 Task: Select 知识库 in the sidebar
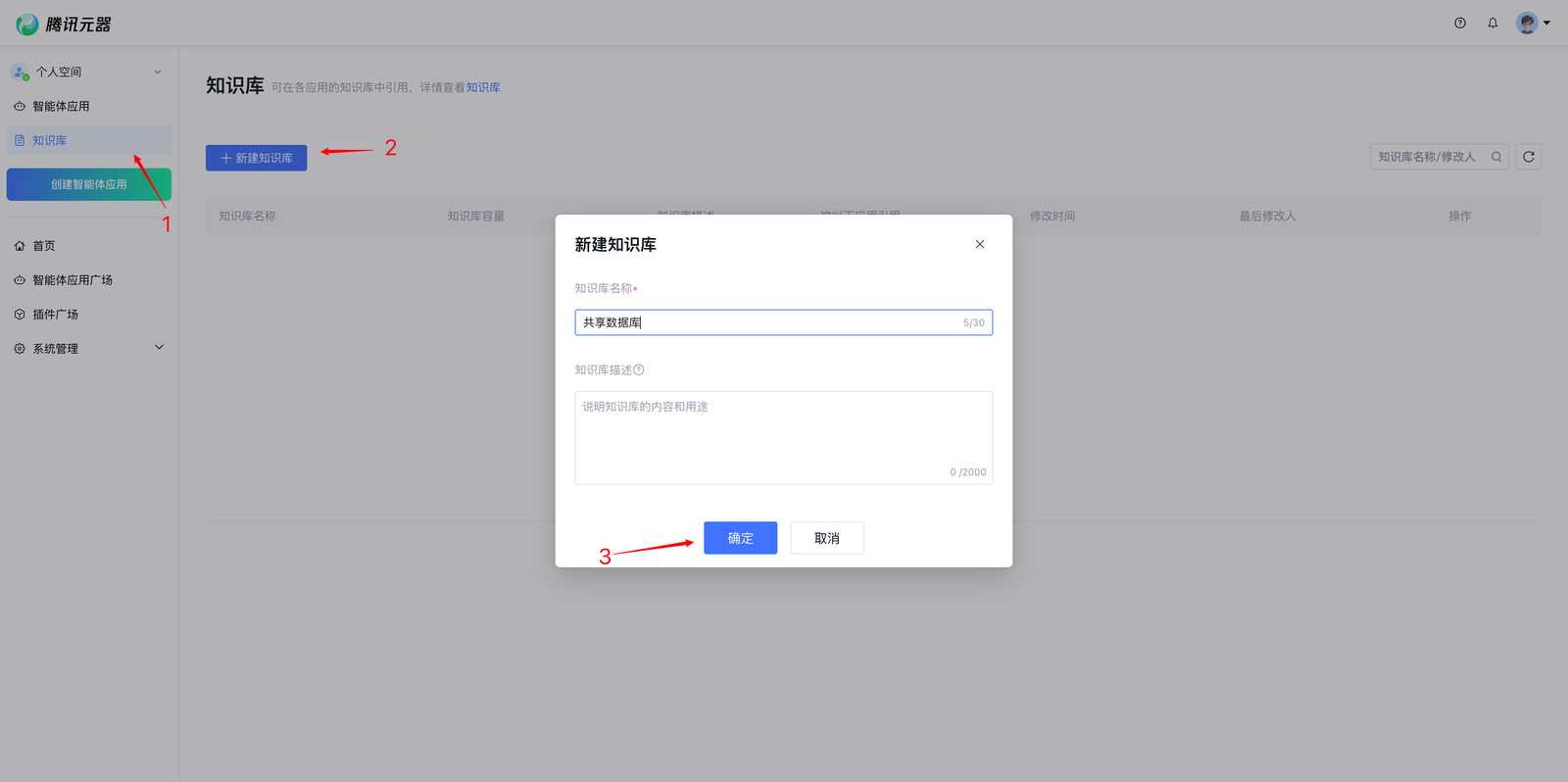pos(50,140)
